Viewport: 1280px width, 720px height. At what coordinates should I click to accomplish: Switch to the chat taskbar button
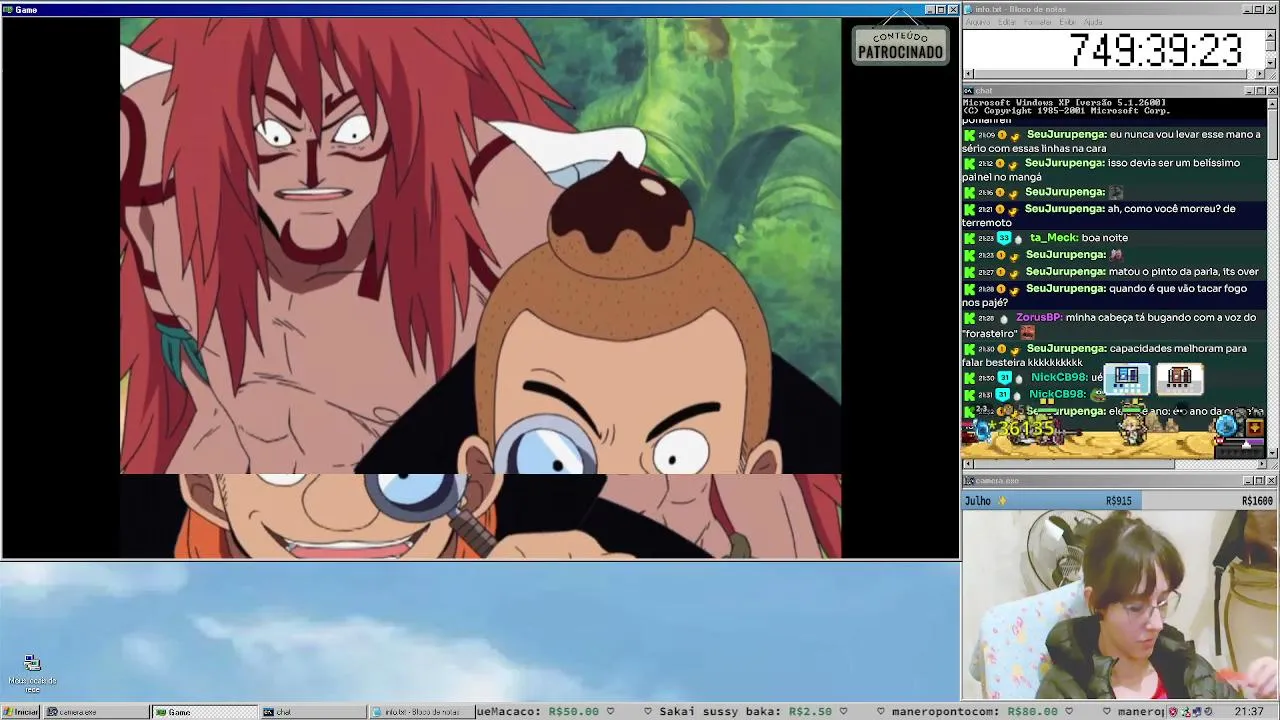313,712
